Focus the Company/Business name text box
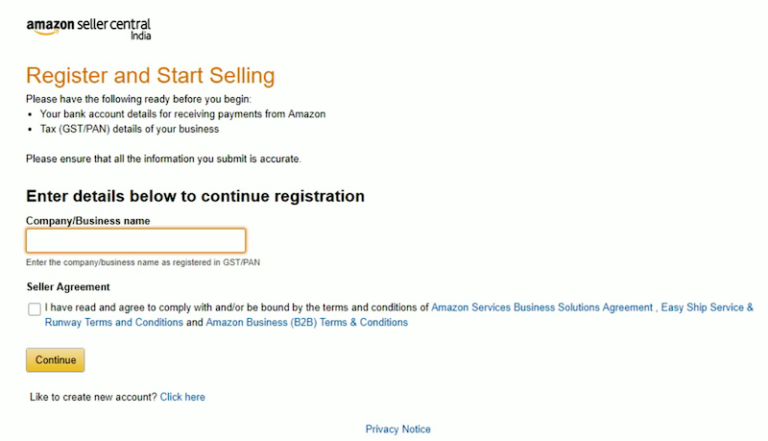Viewport: 768px width, 441px height. (136, 241)
